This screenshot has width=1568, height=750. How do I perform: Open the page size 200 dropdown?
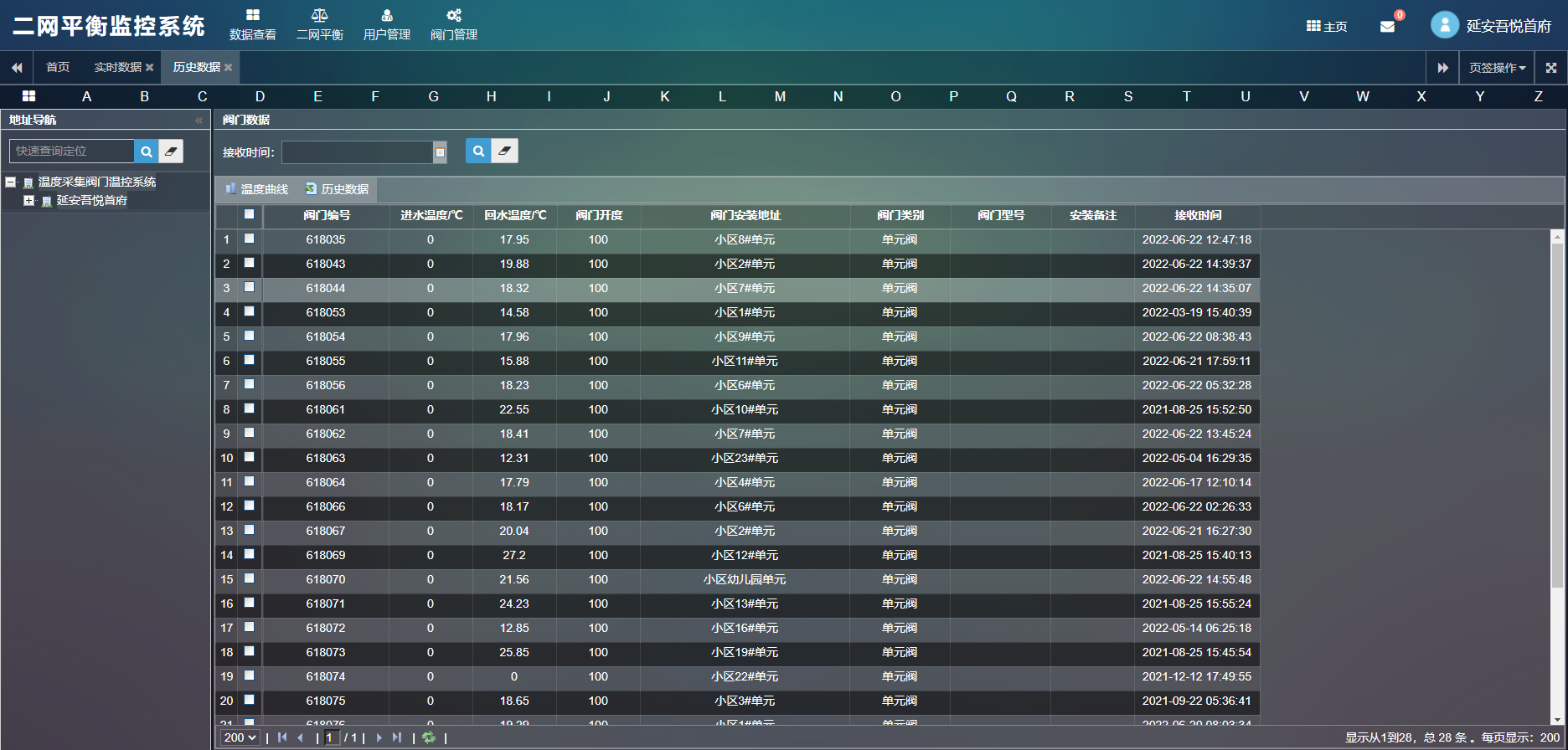point(240,737)
